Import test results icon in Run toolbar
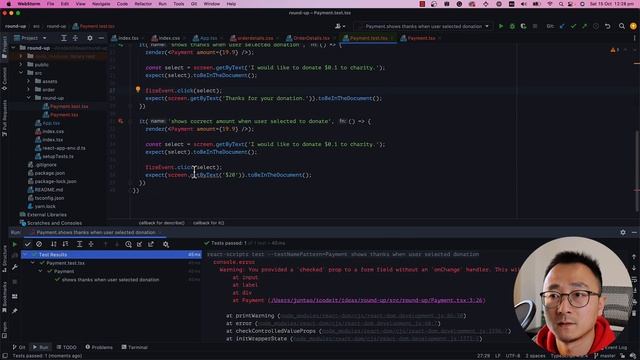The width and height of the screenshot is (640, 360). pyautogui.click(x=140, y=244)
